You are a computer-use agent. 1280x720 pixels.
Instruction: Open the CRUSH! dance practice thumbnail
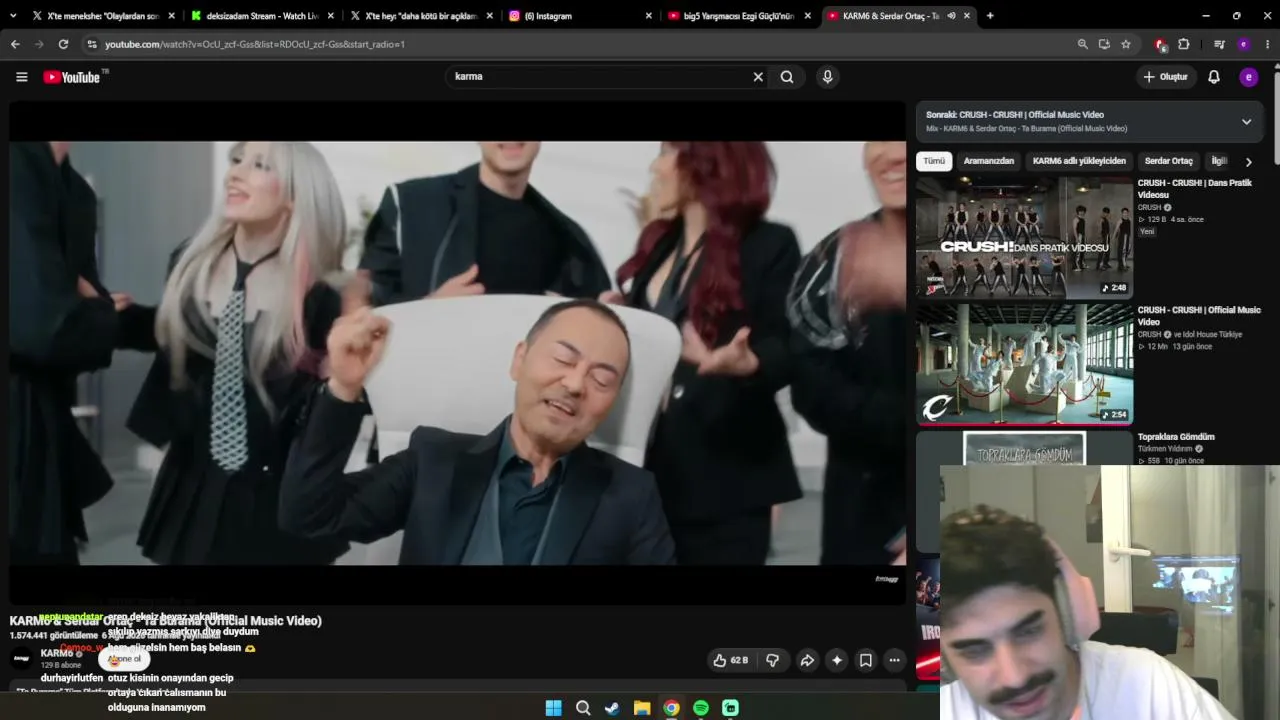click(x=1024, y=238)
